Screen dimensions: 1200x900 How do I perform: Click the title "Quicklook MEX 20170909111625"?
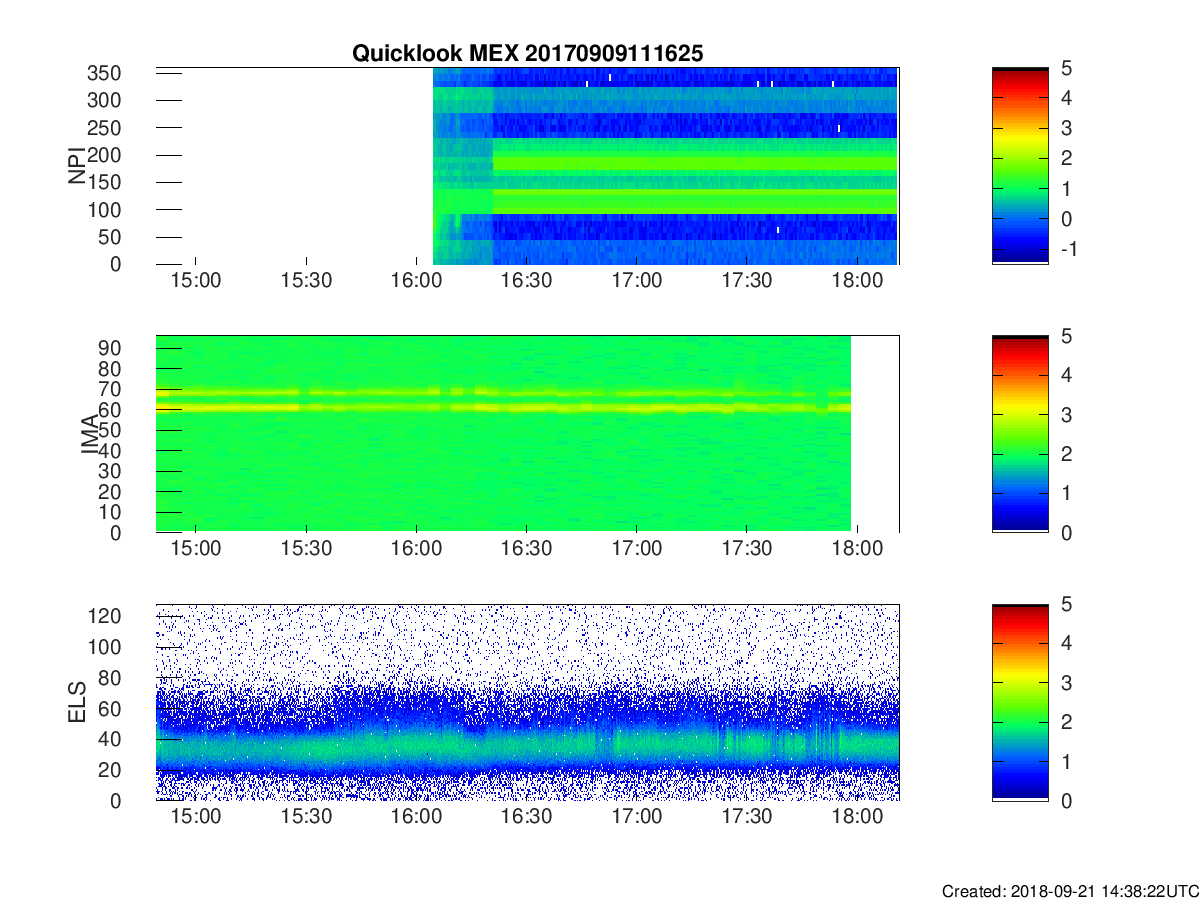[x=527, y=54]
